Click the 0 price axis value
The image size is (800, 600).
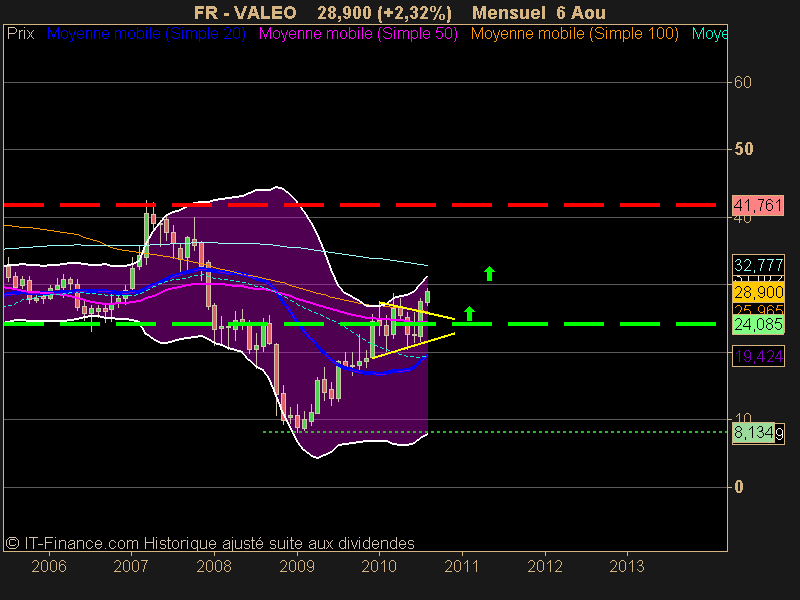(x=738, y=487)
